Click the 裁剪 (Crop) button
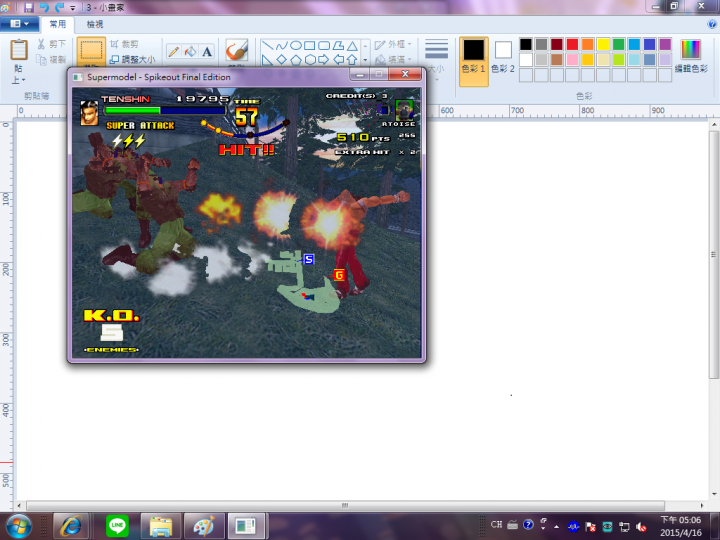720x540 pixels. click(124, 44)
